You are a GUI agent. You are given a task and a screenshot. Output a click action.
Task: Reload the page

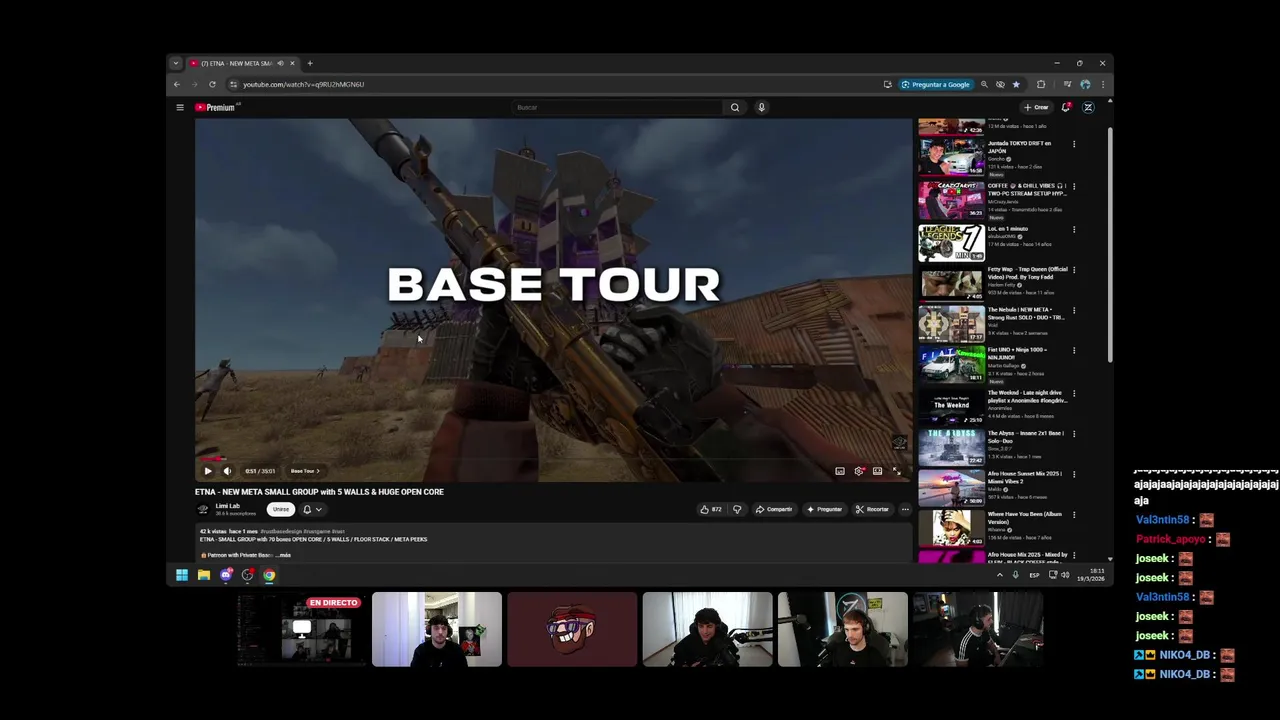pos(212,84)
